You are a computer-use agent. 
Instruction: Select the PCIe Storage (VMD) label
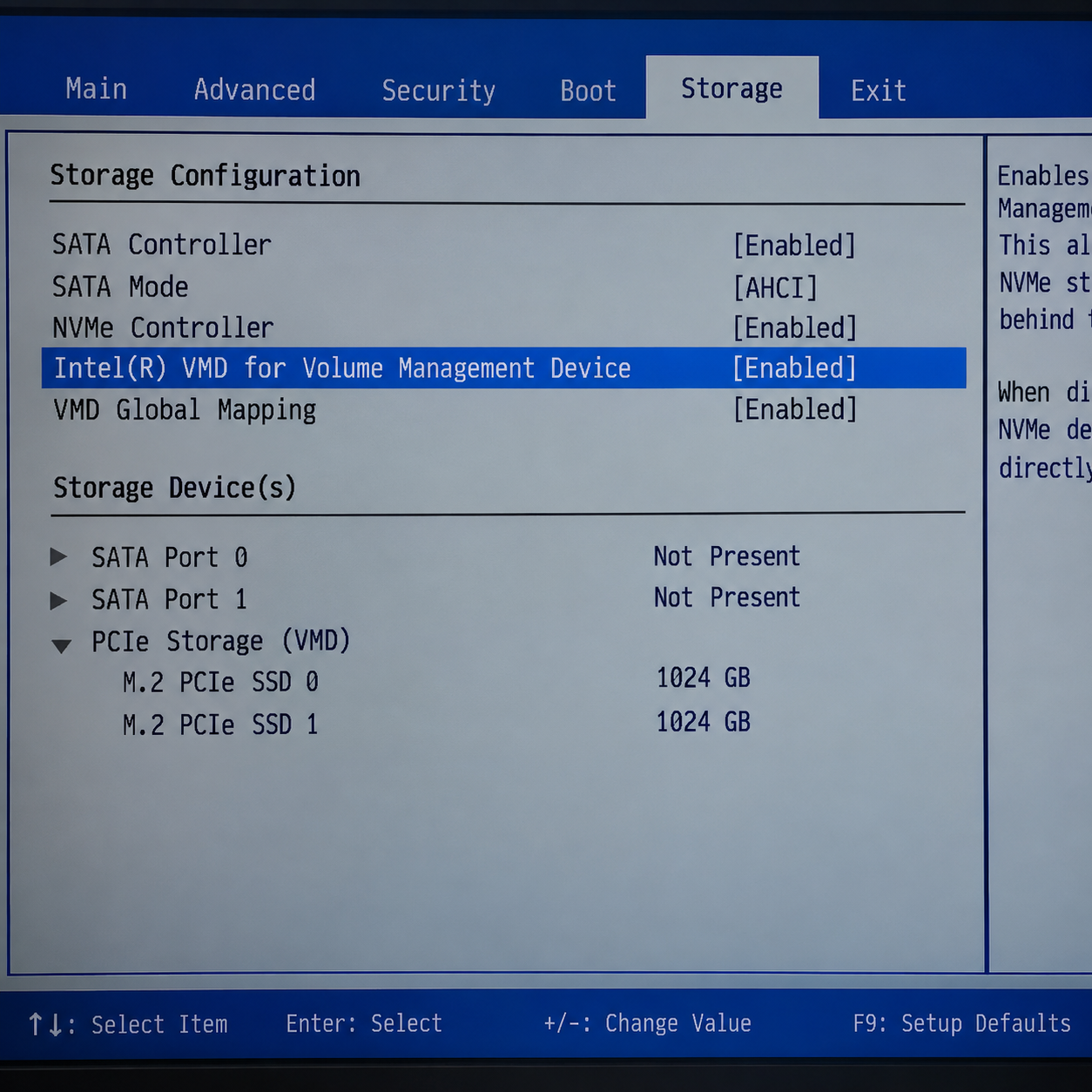click(221, 642)
